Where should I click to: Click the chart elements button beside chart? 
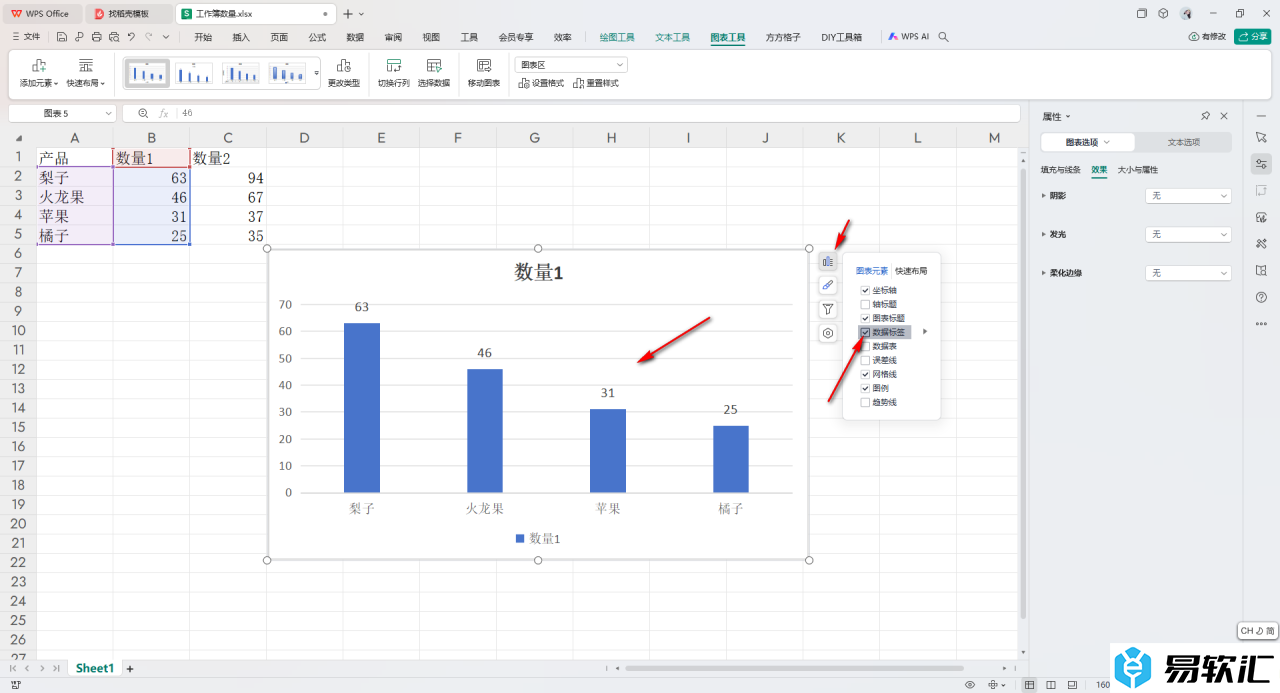(x=828, y=261)
